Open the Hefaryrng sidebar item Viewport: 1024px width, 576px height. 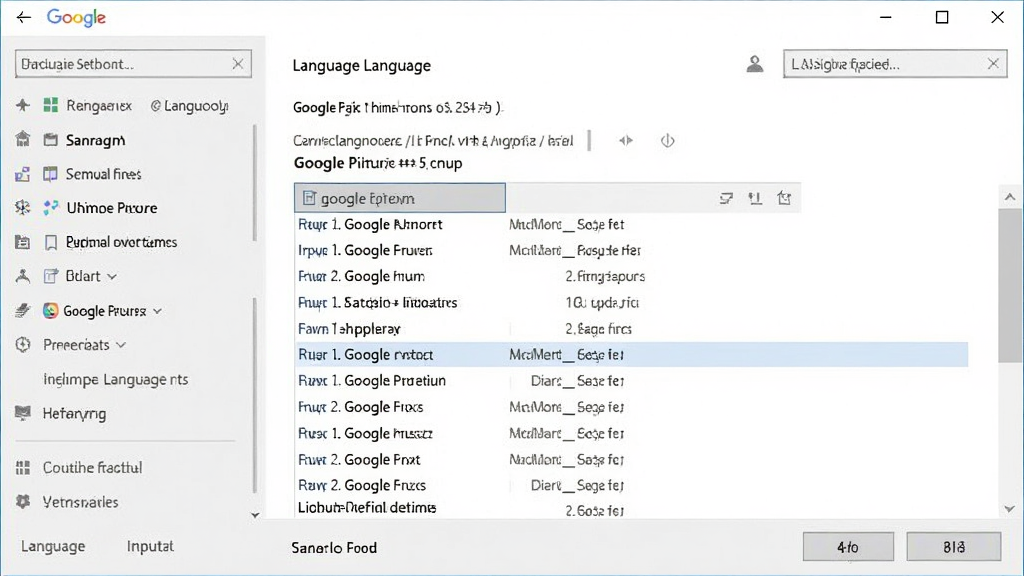tap(74, 414)
